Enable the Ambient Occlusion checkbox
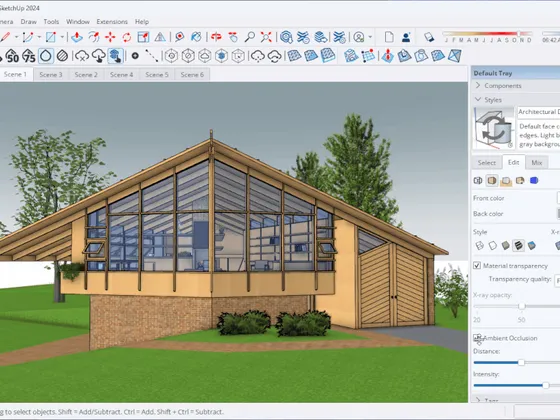Viewport: 560px width, 420px height. (x=477, y=338)
